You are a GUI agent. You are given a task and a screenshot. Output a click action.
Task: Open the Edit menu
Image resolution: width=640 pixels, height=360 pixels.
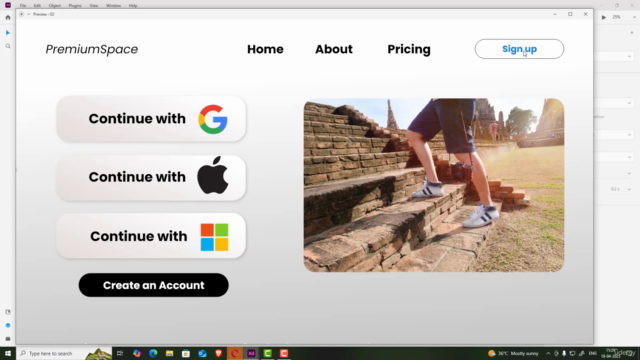tap(37, 6)
